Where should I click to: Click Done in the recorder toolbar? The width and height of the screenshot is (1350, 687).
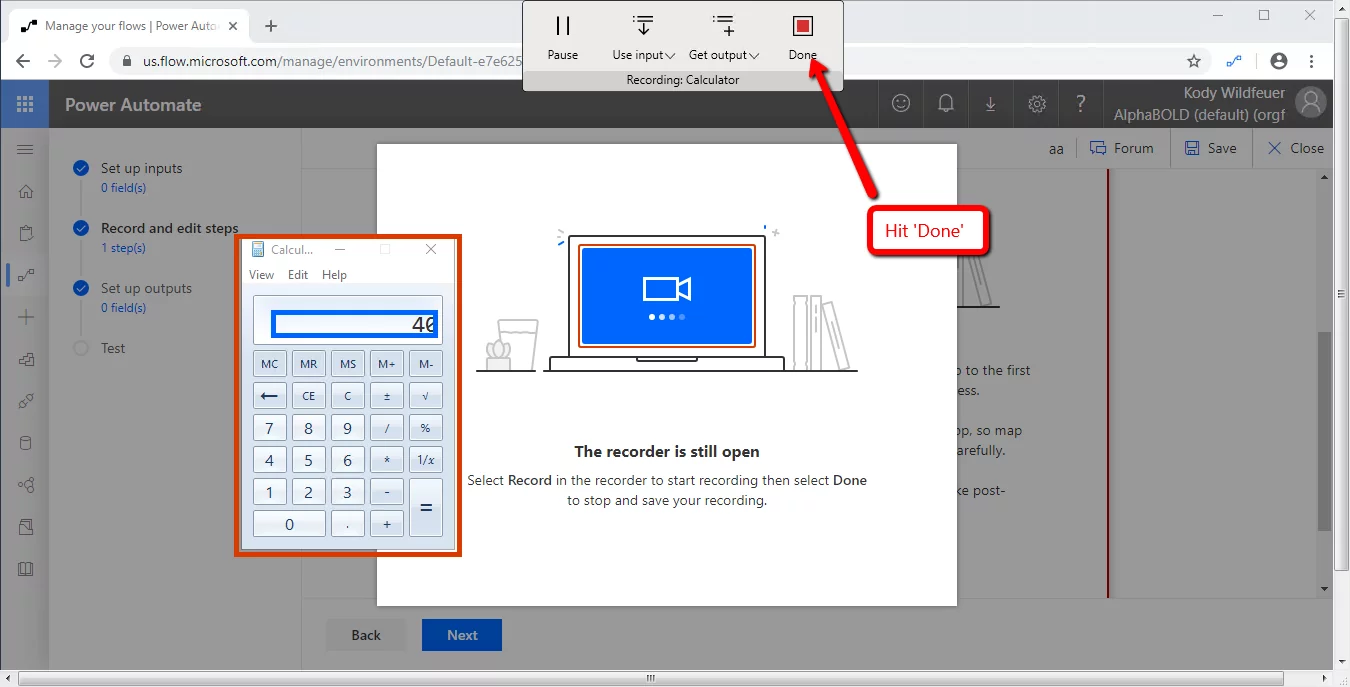[802, 37]
